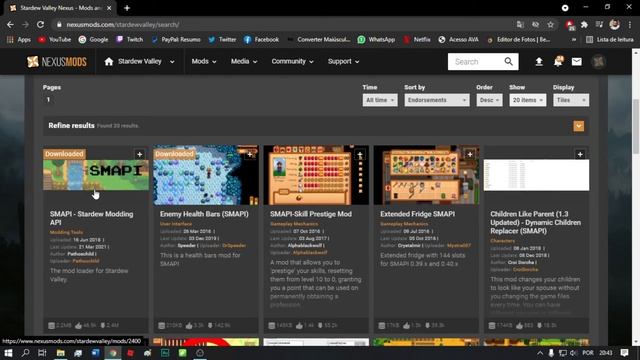Open Show 20 items dropdown
The width and height of the screenshot is (640, 360).
(527, 100)
